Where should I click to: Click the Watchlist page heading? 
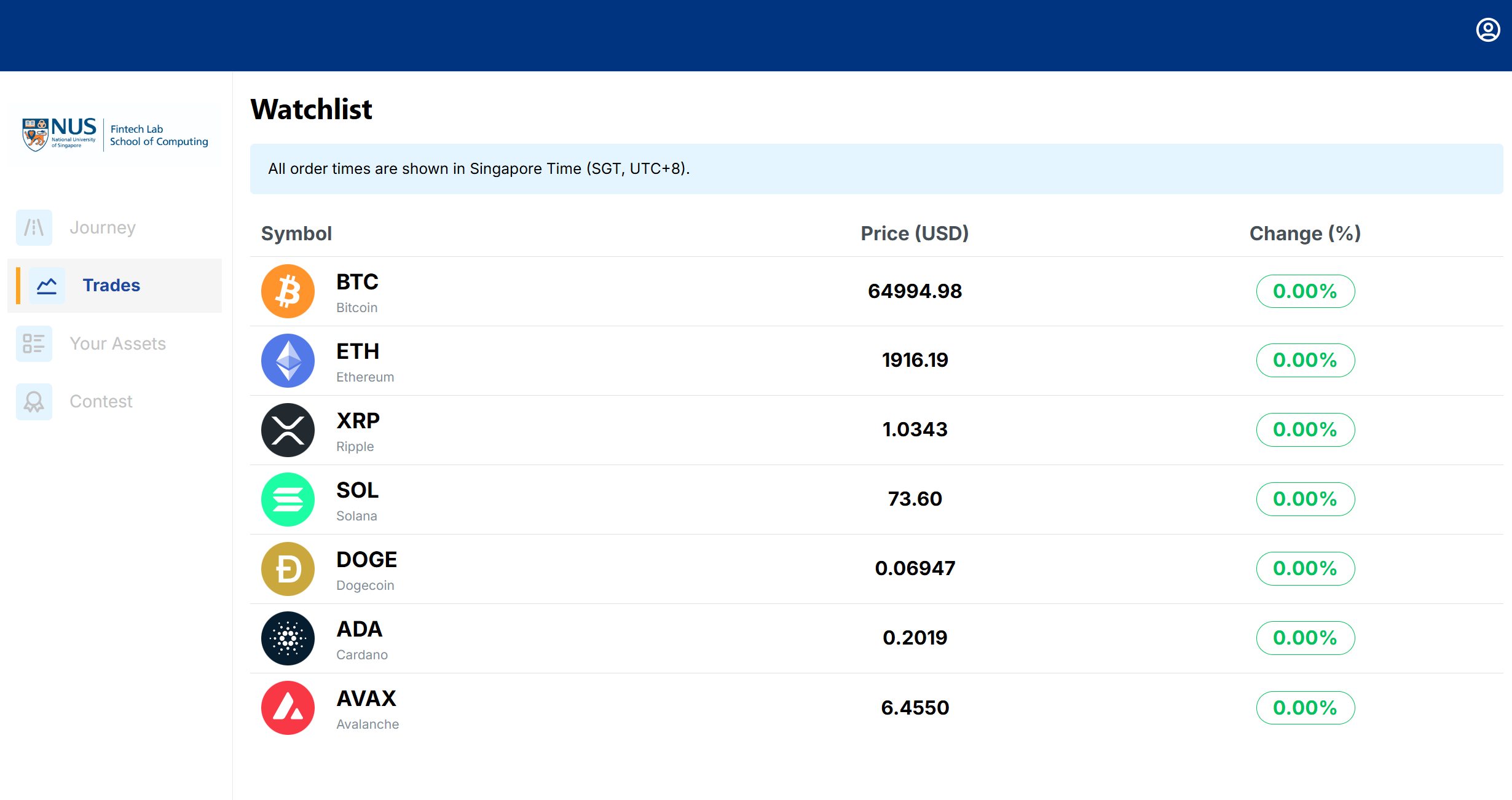[x=312, y=109]
